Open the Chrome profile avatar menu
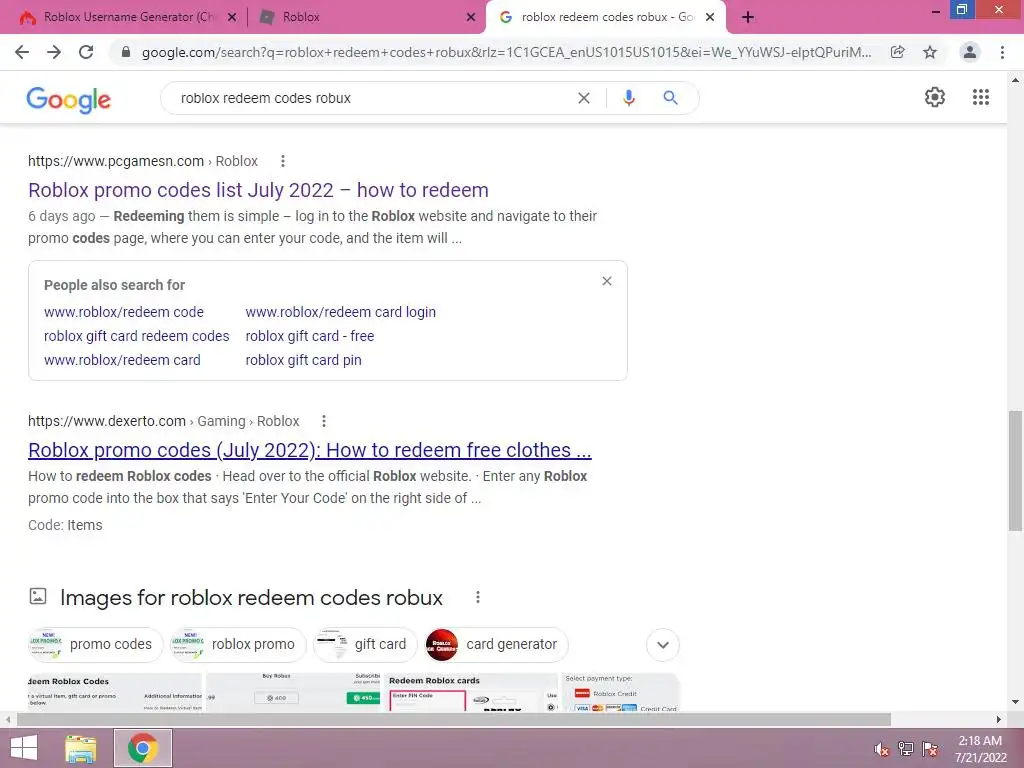 coord(970,52)
